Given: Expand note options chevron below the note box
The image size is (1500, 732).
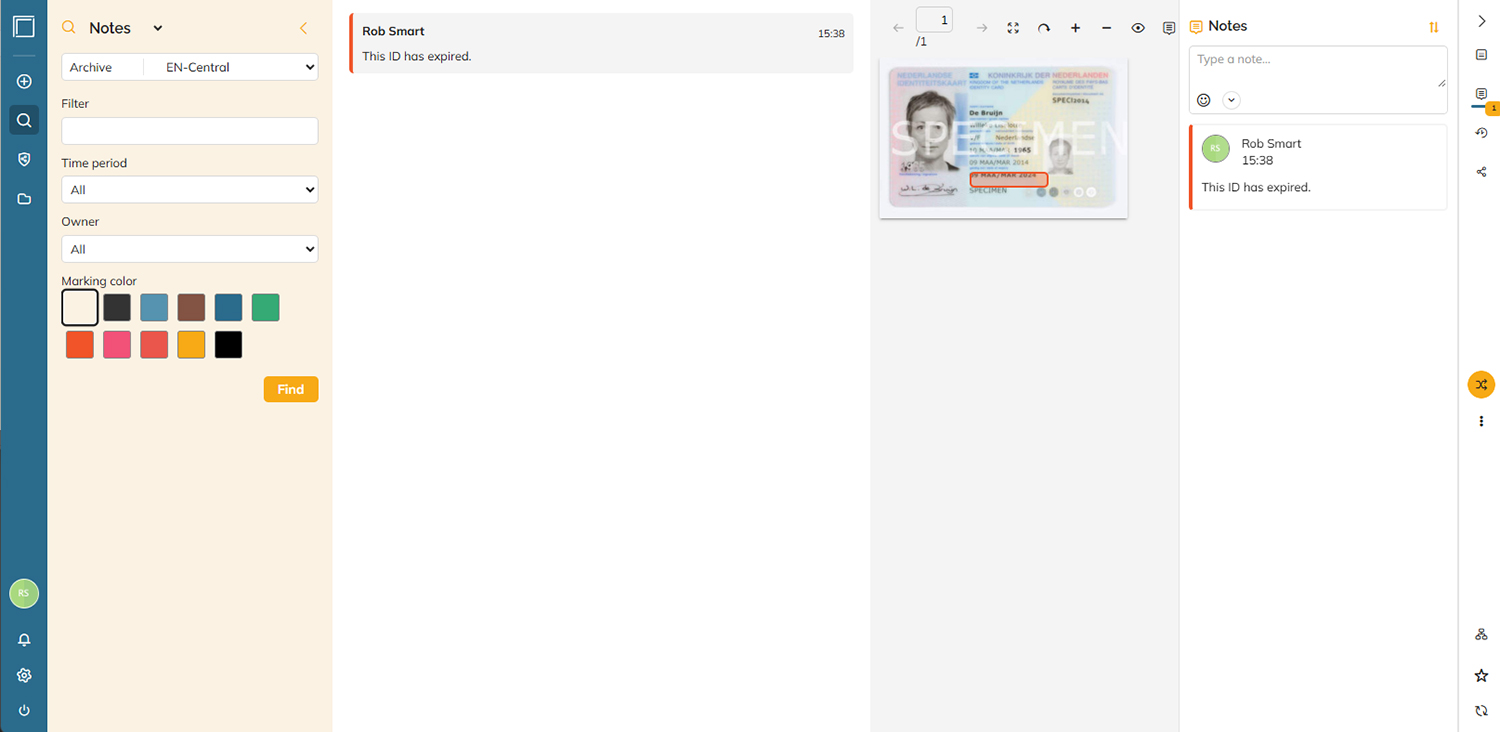Looking at the screenshot, I should (1231, 100).
